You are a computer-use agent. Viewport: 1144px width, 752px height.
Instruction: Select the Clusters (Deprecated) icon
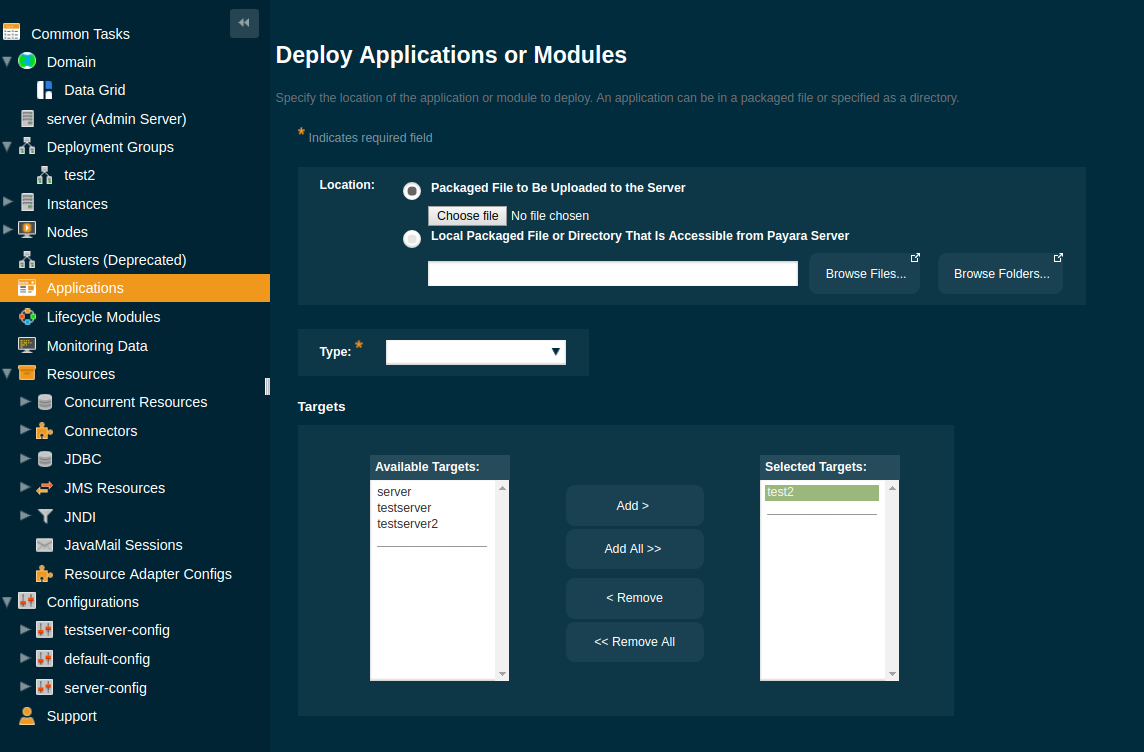[x=29, y=259]
